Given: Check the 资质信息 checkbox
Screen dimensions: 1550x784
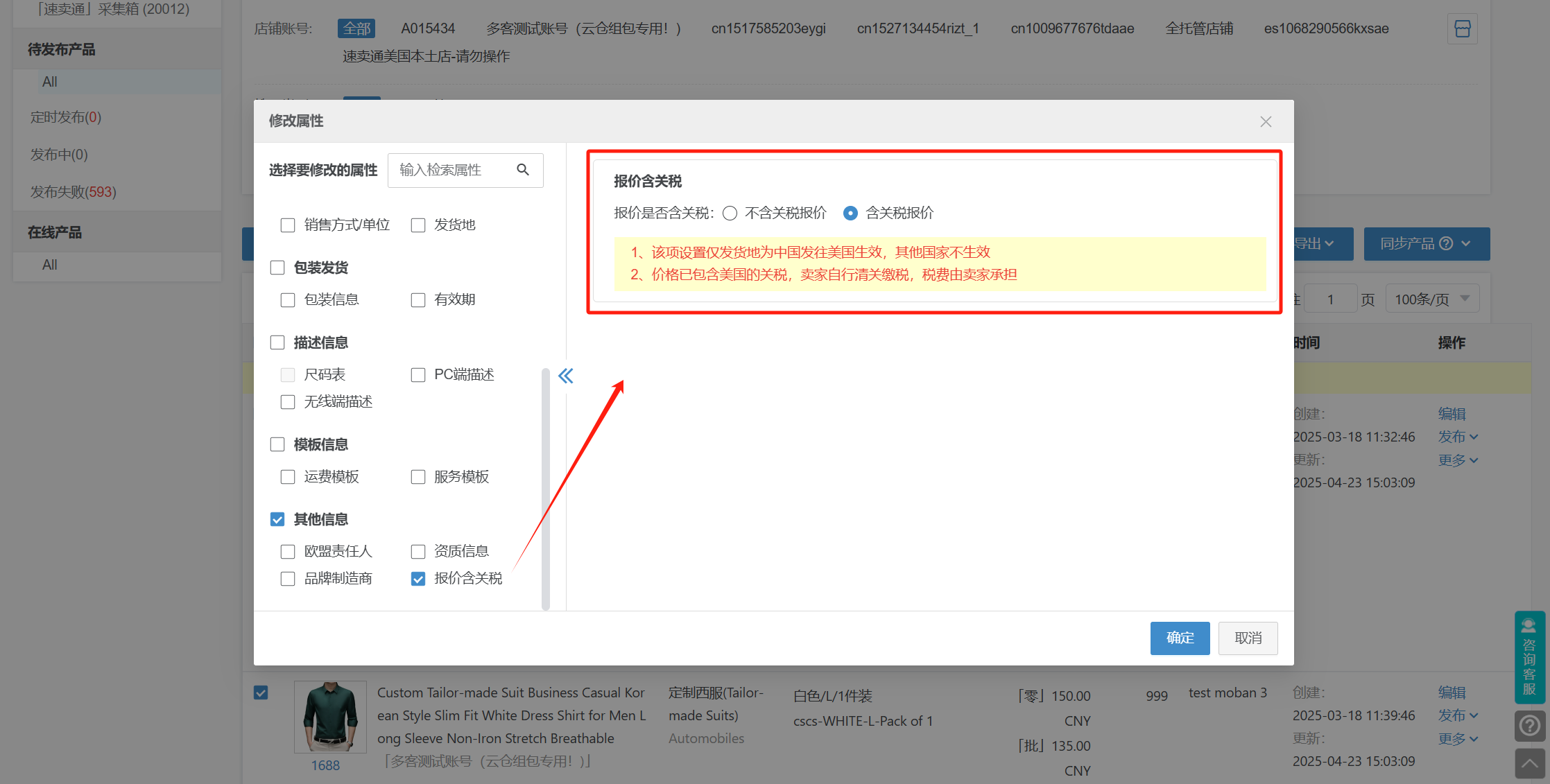Looking at the screenshot, I should (418, 552).
